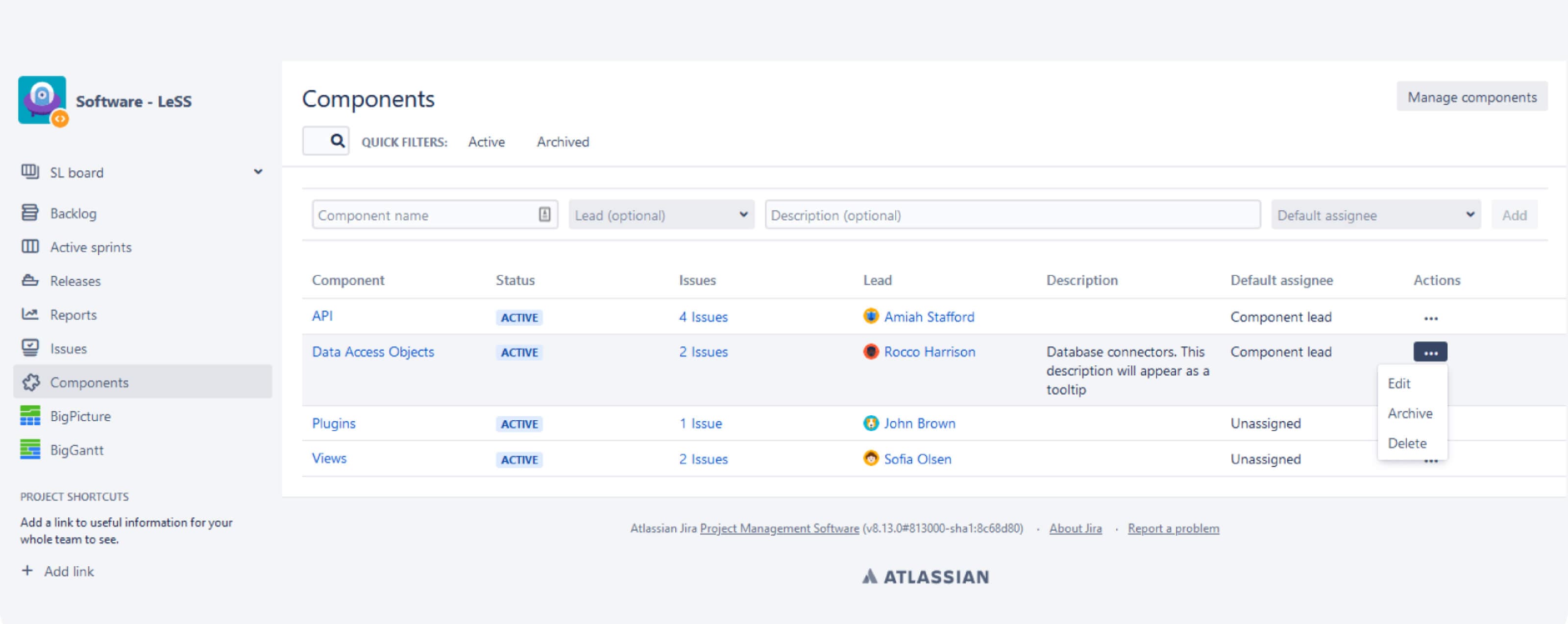Click Sofia Olsen's avatar
This screenshot has width=1568, height=624.
coord(871,458)
